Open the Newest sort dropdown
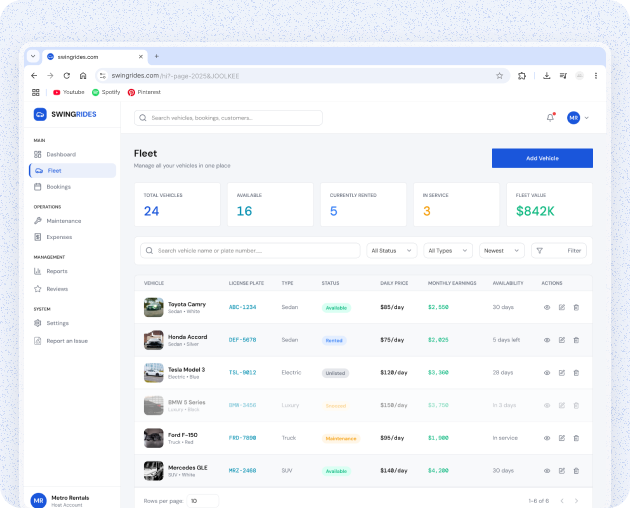 point(502,250)
